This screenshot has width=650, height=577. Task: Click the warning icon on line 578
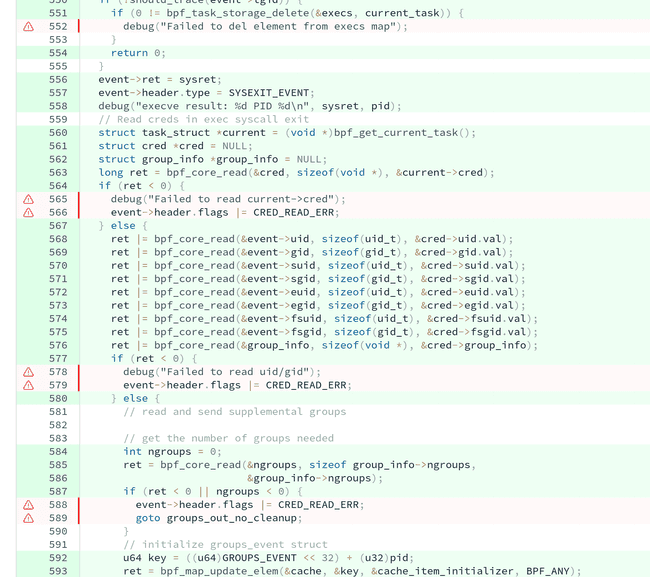(28, 372)
